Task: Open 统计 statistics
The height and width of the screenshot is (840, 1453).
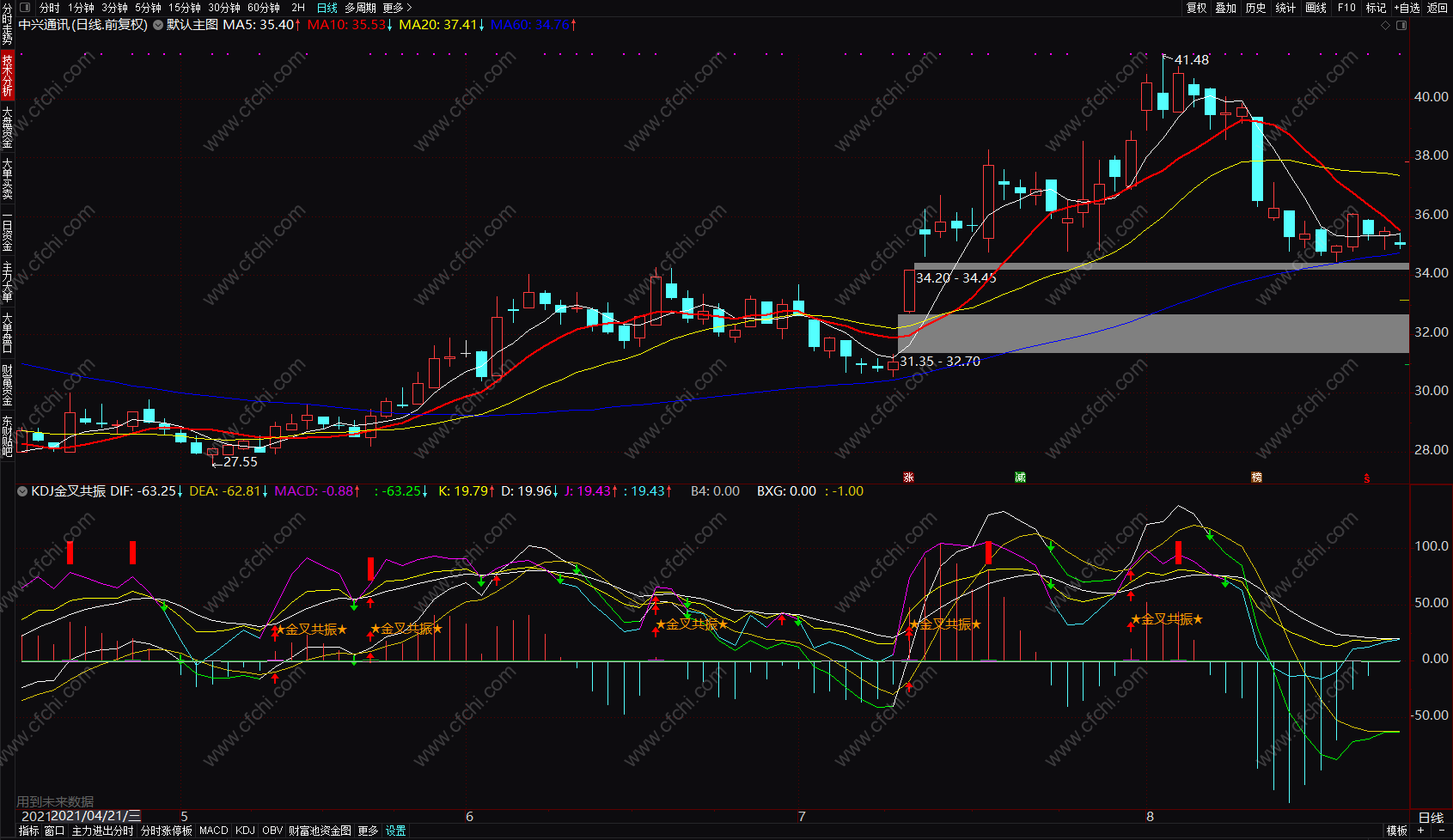Action: pos(1285,8)
